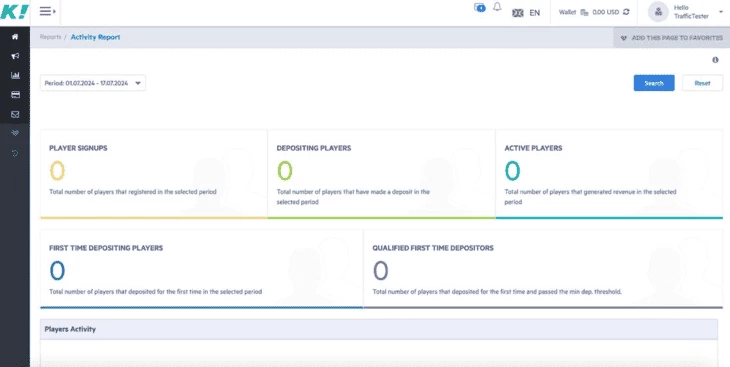Add this page to favorites

coord(671,38)
